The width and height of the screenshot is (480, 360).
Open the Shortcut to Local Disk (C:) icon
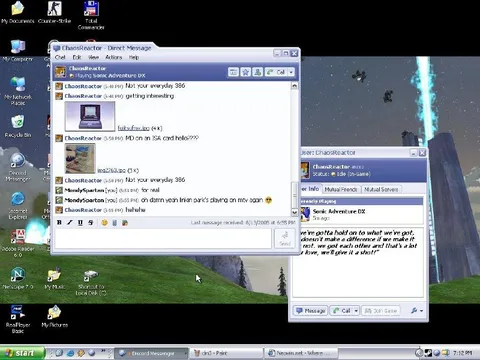[91, 283]
